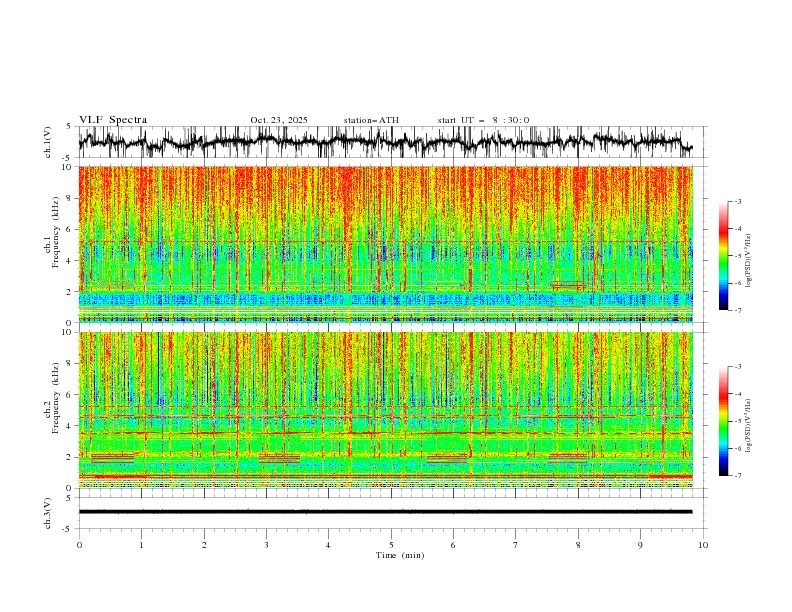
Task: Click inside the ch.2 spectrogram panel
Action: tap(385, 410)
